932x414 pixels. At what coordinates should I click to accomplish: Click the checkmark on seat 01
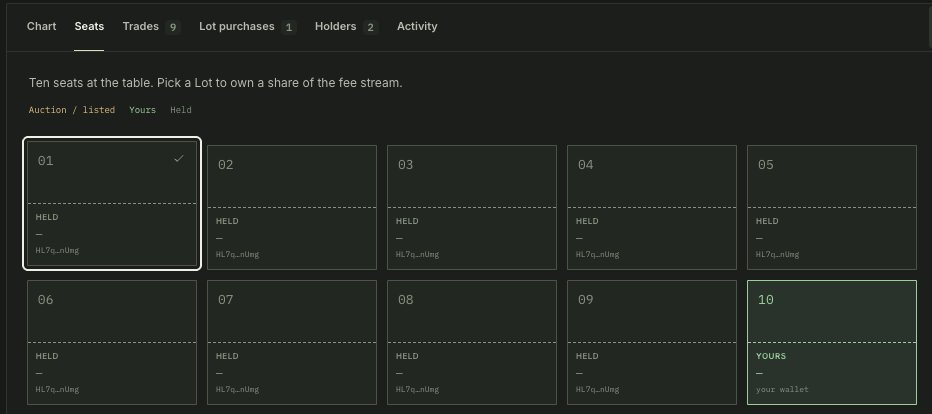click(179, 159)
